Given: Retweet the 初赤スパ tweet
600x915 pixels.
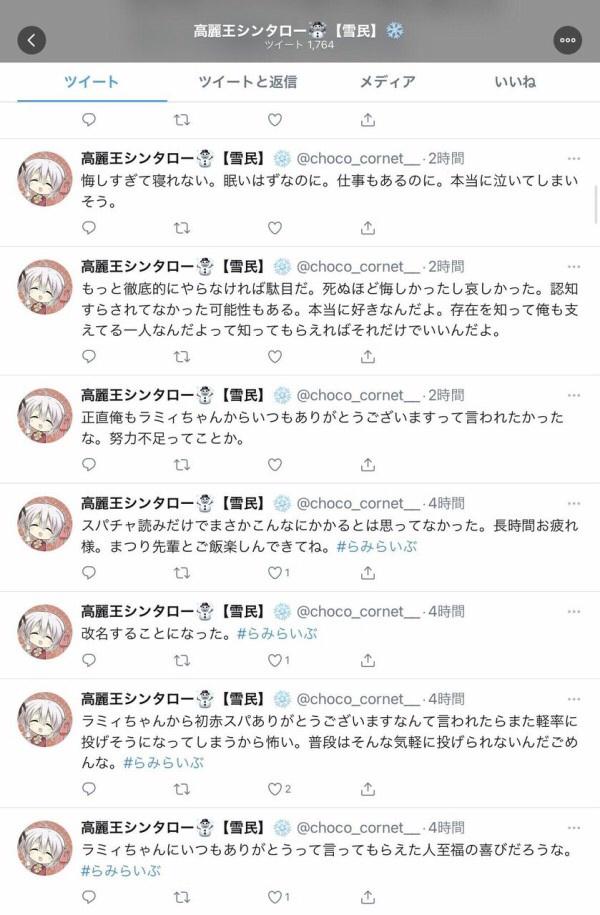Looking at the screenshot, I should click(182, 789).
